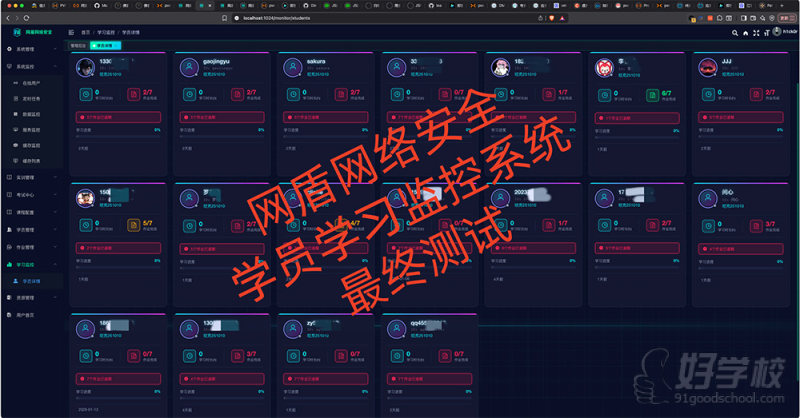Click the orange extension icon in browser toolbar

tap(710, 18)
